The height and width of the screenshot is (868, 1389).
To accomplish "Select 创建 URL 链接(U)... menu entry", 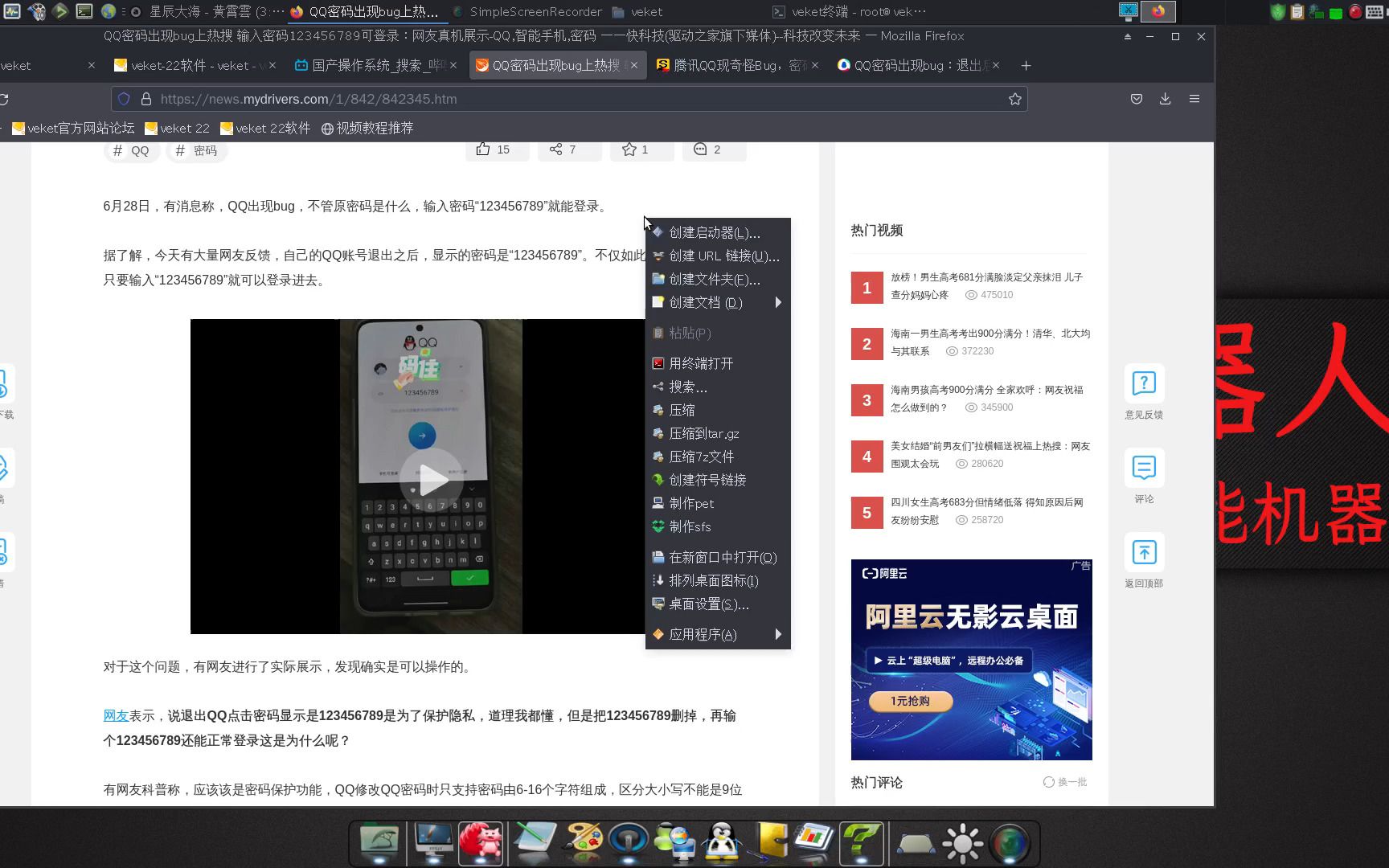I will coord(718,256).
